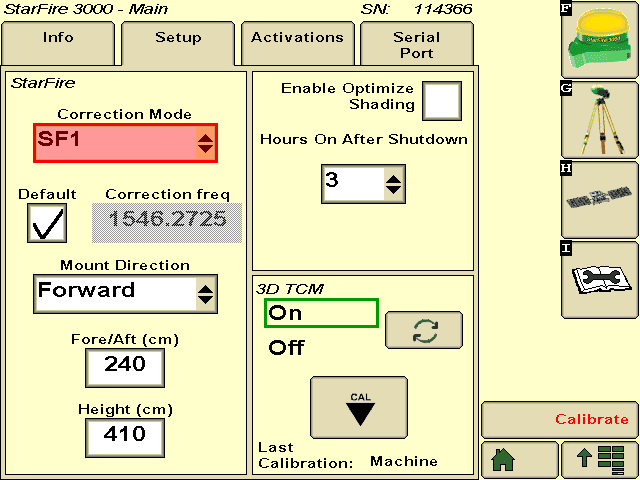Edit the Height 410 value field
The image size is (640, 480).
click(125, 438)
